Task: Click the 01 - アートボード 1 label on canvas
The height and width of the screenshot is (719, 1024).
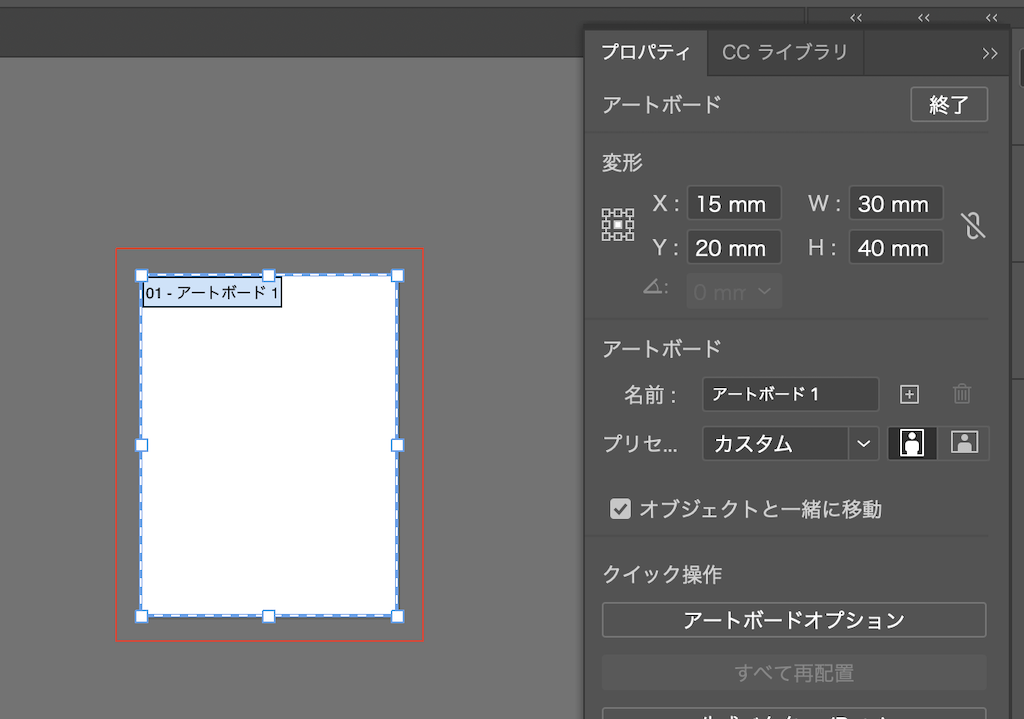Action: click(x=212, y=293)
